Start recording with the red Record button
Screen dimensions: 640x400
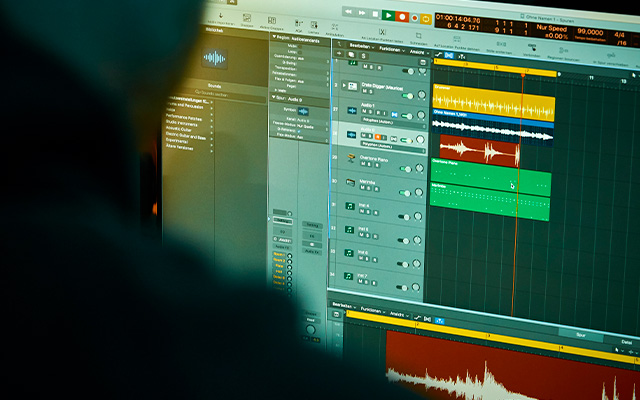(x=402, y=17)
